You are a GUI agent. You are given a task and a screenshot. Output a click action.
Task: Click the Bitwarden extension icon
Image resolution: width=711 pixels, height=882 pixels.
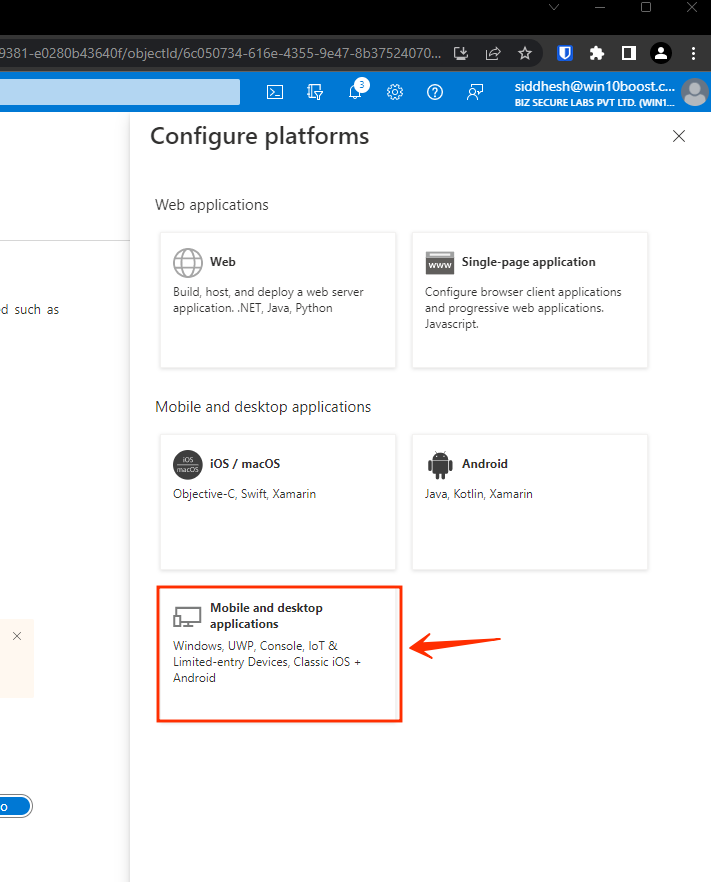(x=565, y=53)
